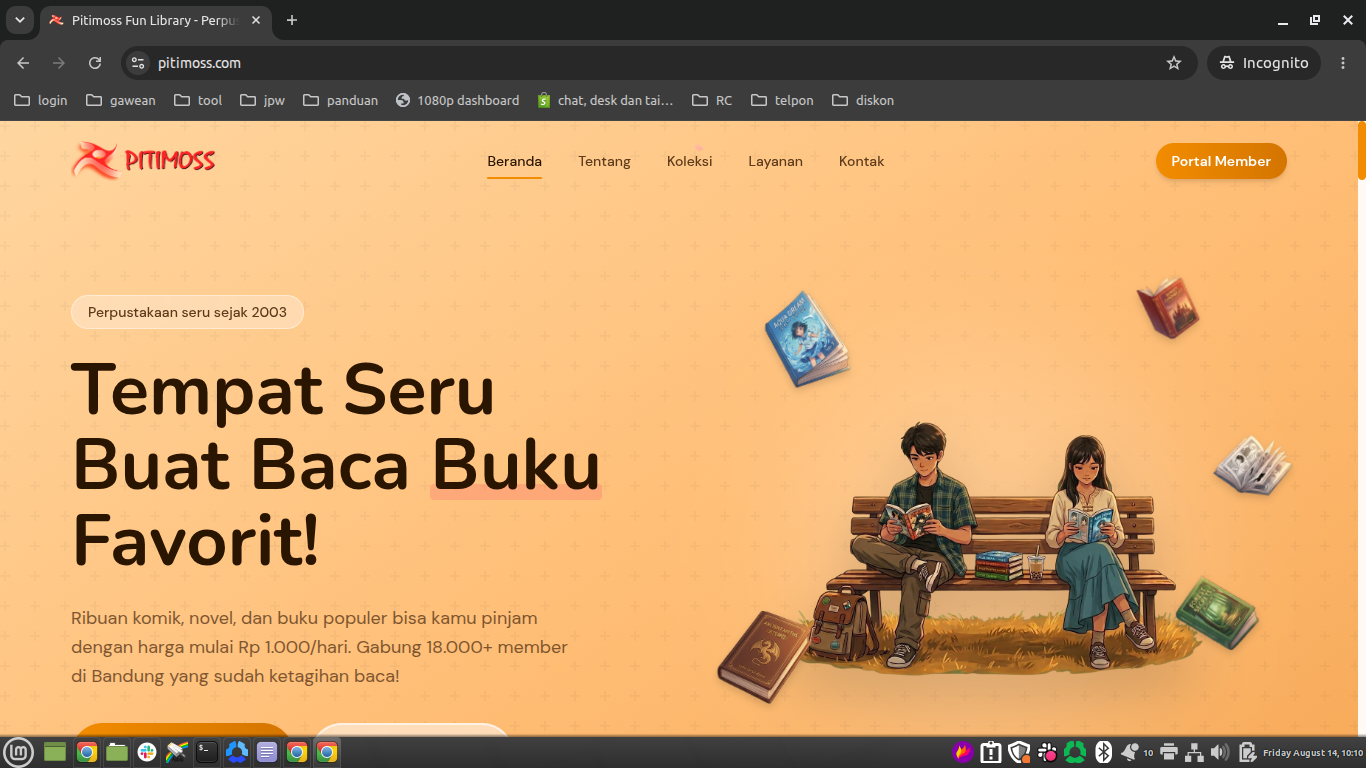
Task: Open the shield security tray icon
Action: 1019,752
